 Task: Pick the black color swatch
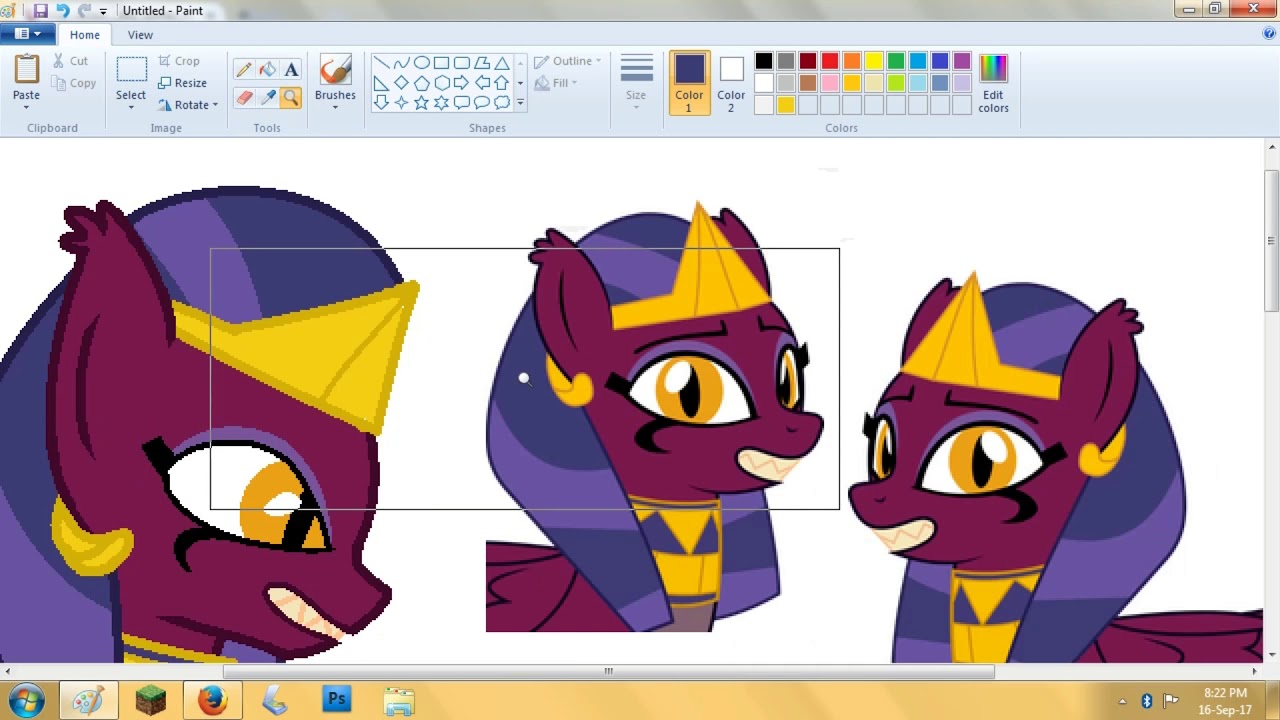(764, 62)
